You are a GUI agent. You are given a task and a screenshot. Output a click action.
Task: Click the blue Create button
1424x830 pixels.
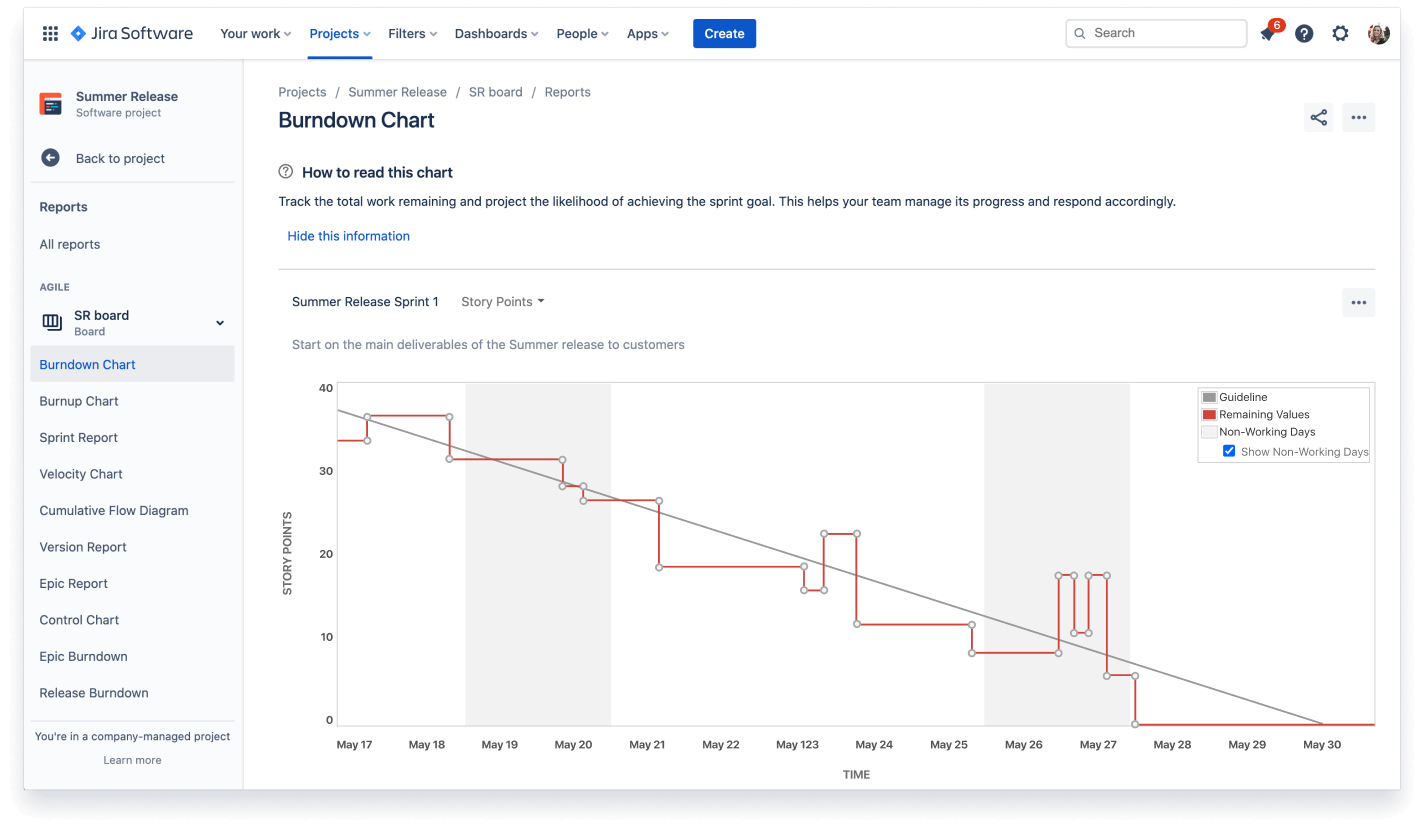pyautogui.click(x=724, y=34)
